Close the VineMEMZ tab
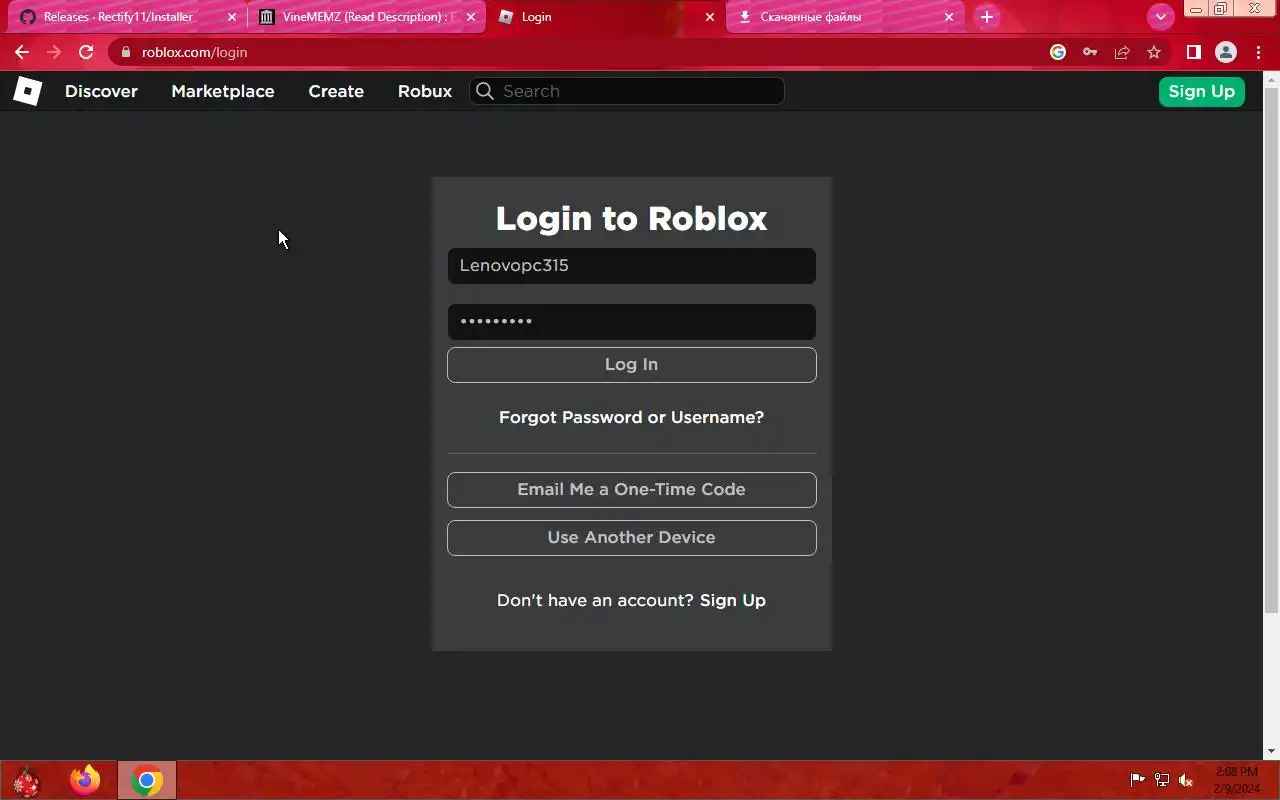1280x800 pixels. 471,17
